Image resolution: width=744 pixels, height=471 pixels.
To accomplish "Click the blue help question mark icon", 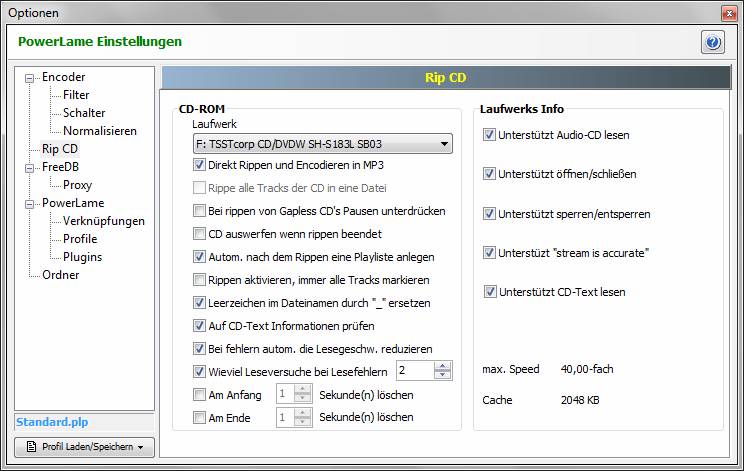I will 712,42.
